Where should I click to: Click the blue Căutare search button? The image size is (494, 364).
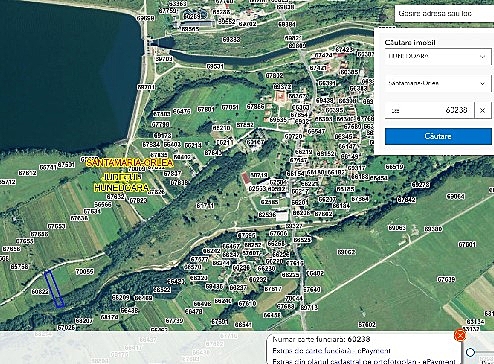(438, 136)
